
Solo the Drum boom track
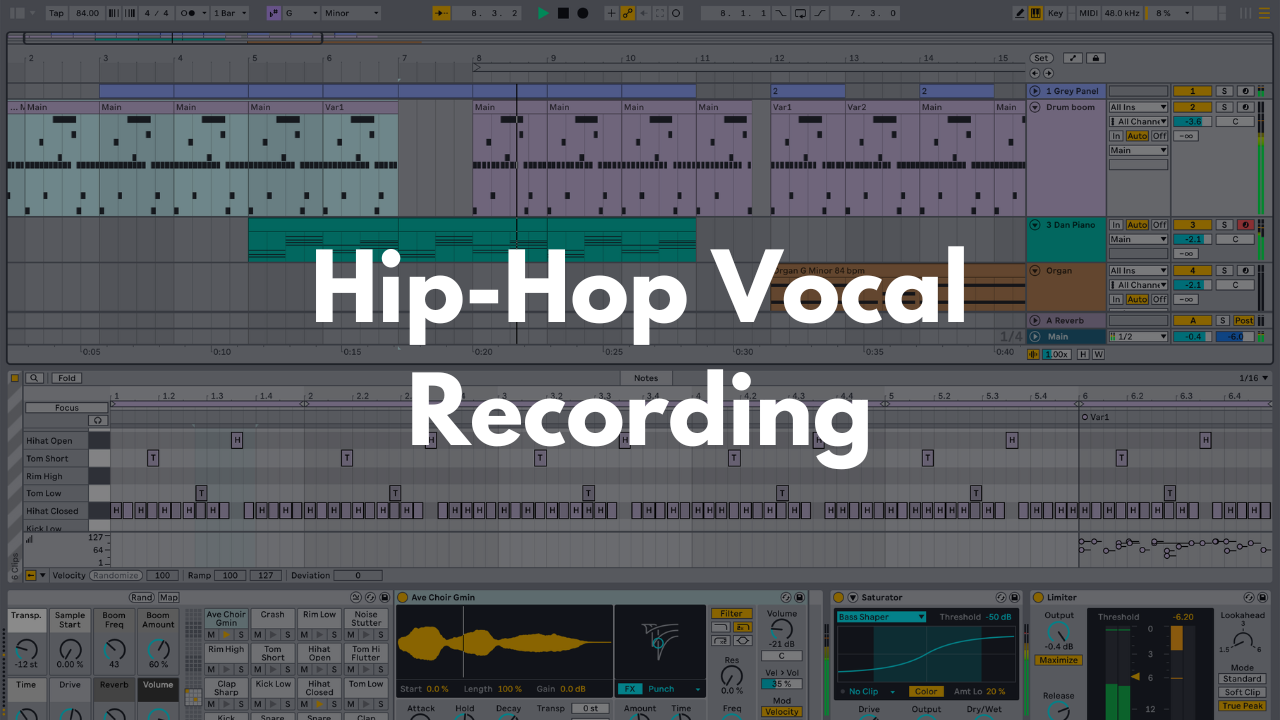[x=1225, y=107]
